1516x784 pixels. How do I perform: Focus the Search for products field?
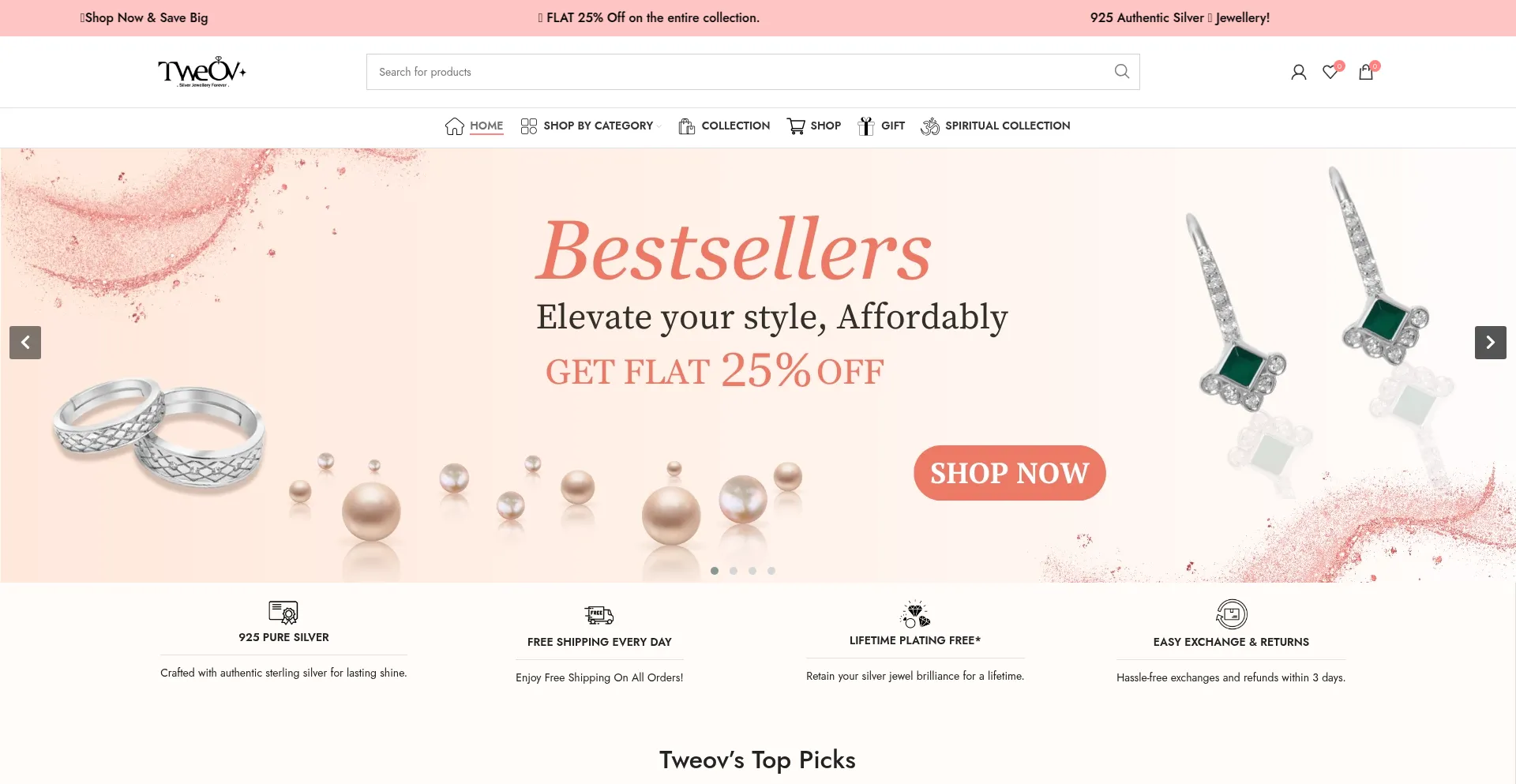click(x=738, y=72)
